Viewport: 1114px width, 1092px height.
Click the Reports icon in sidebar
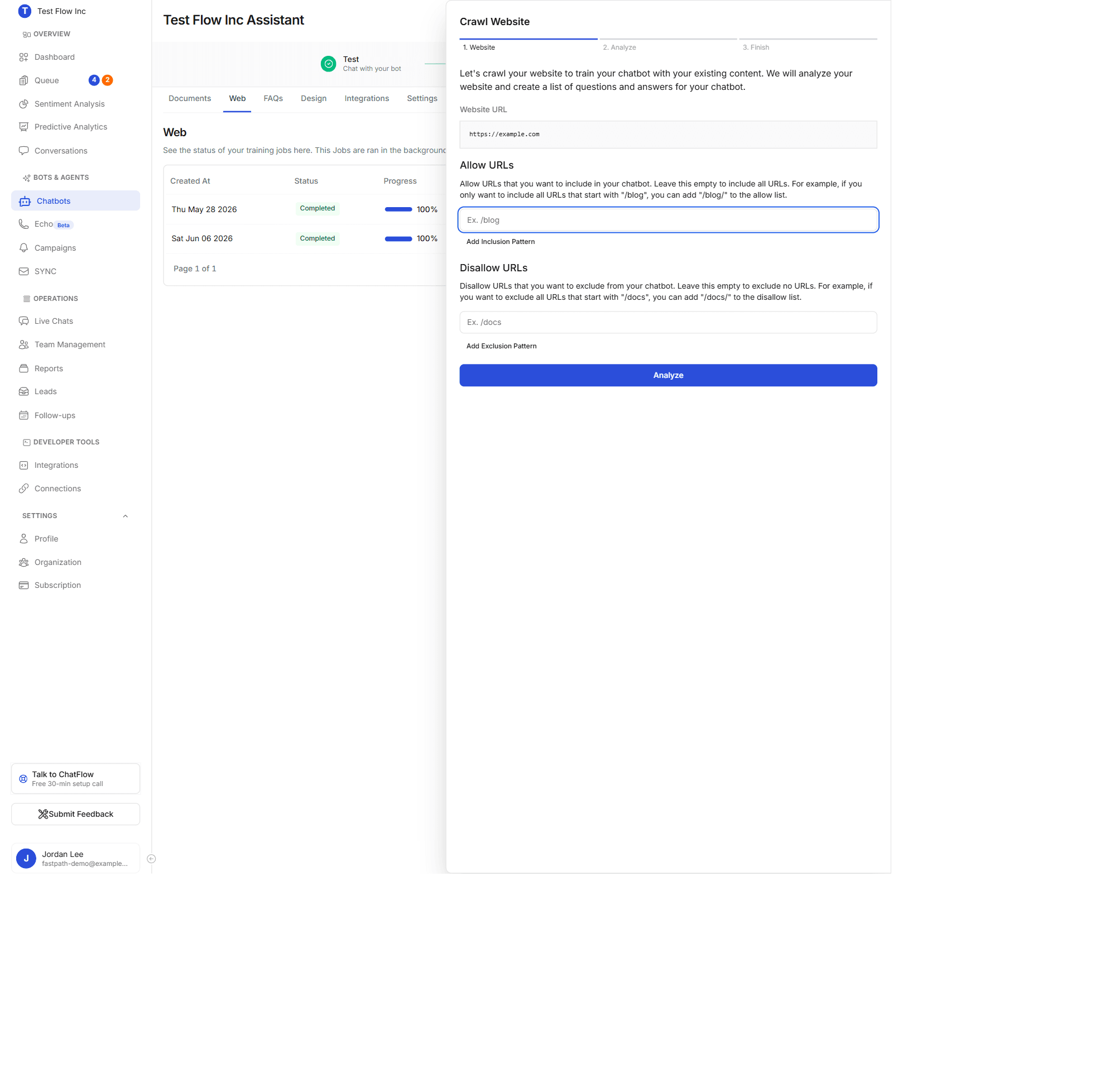pyautogui.click(x=23, y=368)
